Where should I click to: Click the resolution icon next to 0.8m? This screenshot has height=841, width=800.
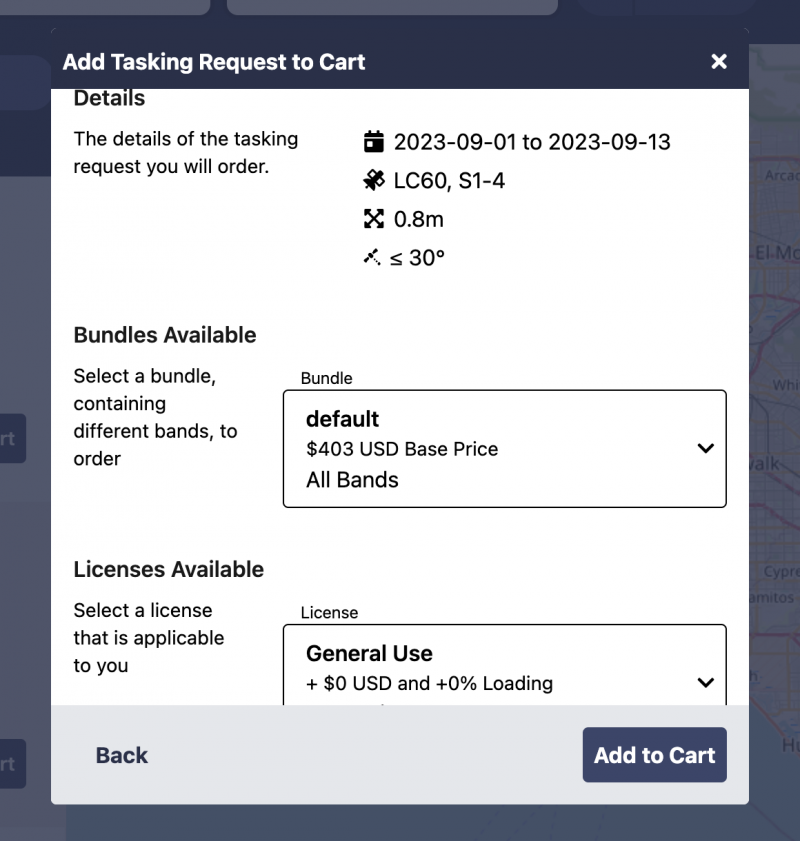(373, 219)
